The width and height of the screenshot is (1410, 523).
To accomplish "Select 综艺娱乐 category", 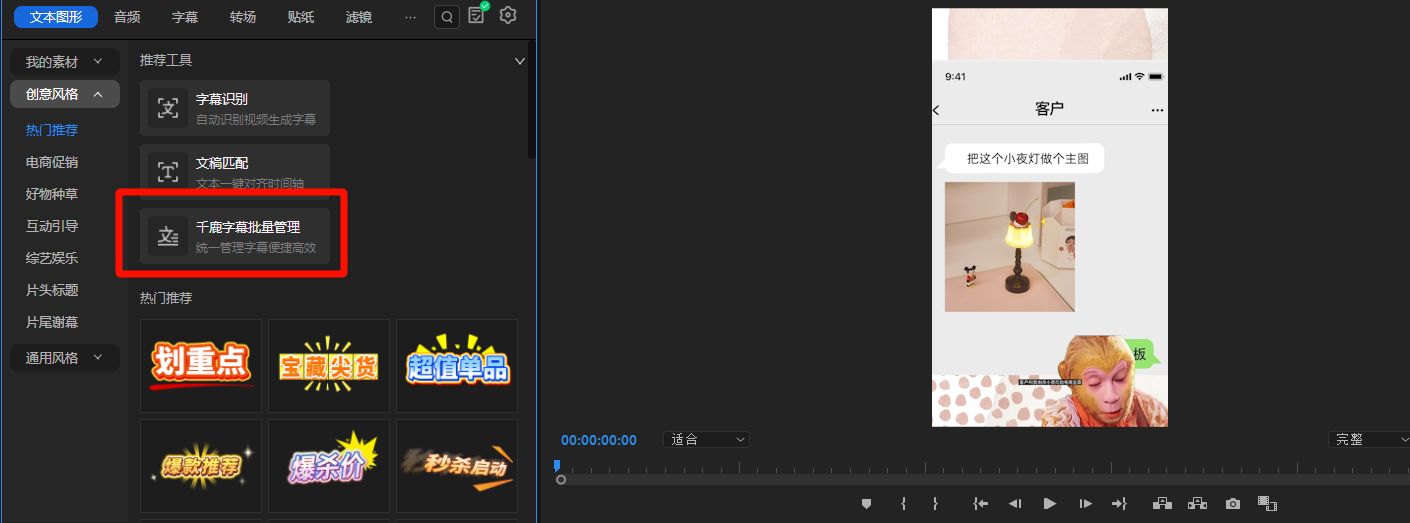I will coord(52,258).
